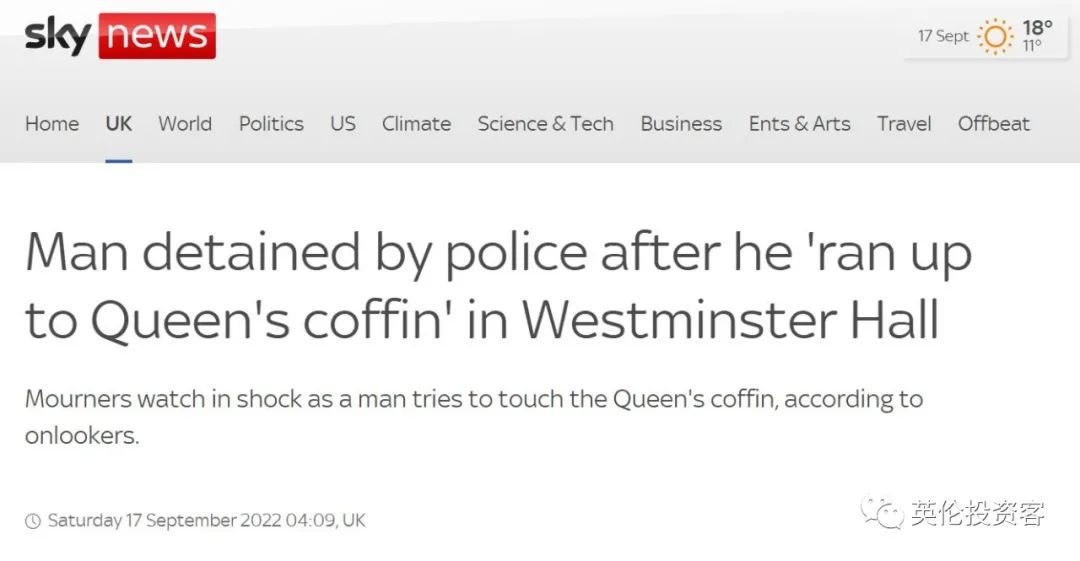The height and width of the screenshot is (561, 1080).
Task: Select the UK tab
Action: point(118,123)
